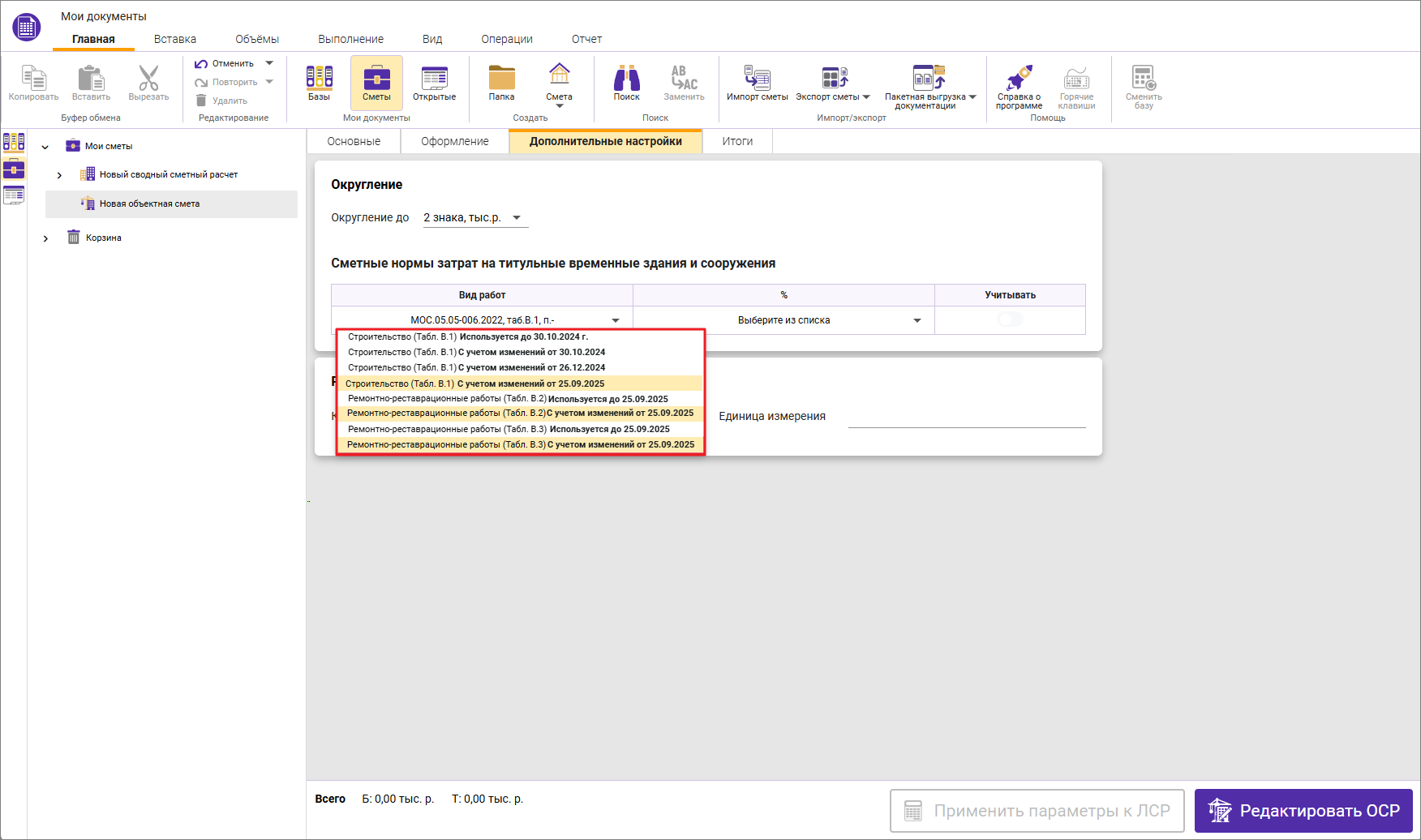Screen dimensions: 1421x840
Task: Click the Редактировать ОСР button
Action: point(1303,811)
